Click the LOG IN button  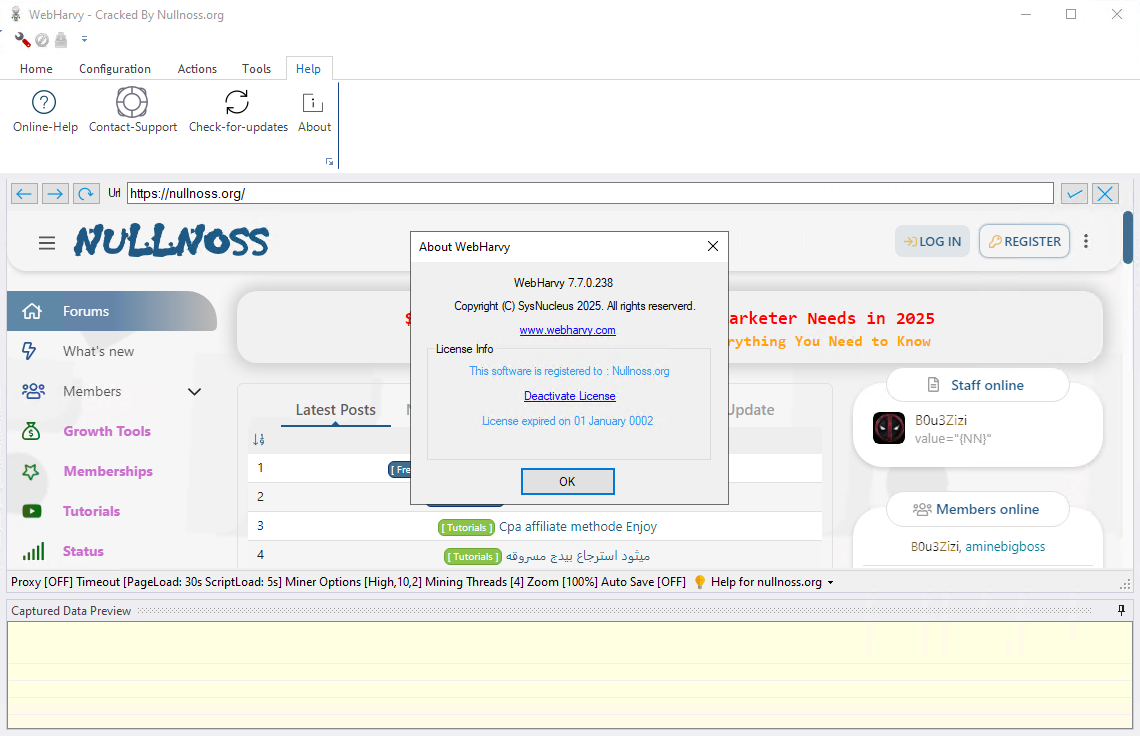932,241
